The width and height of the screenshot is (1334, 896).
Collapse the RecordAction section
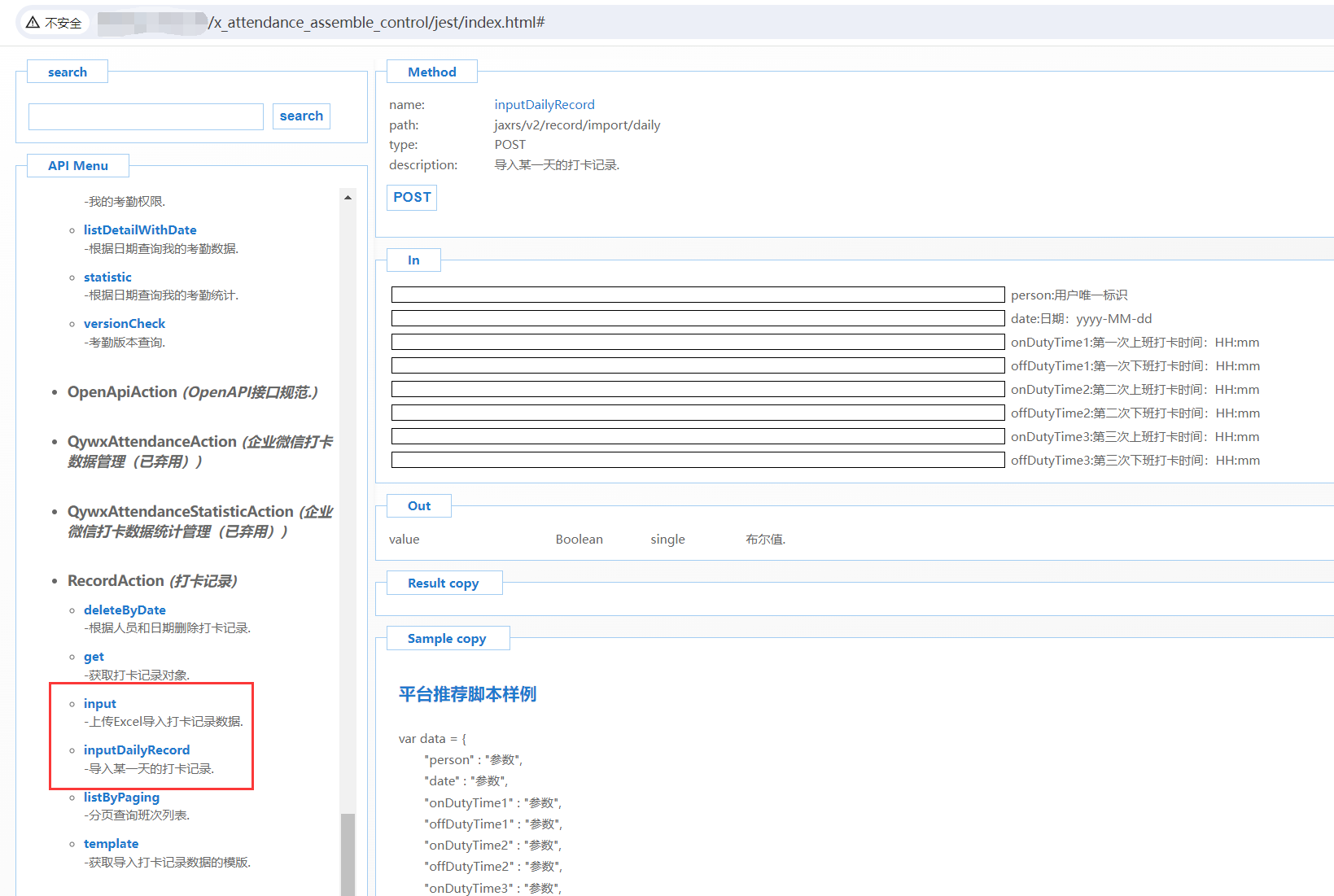click(116, 581)
